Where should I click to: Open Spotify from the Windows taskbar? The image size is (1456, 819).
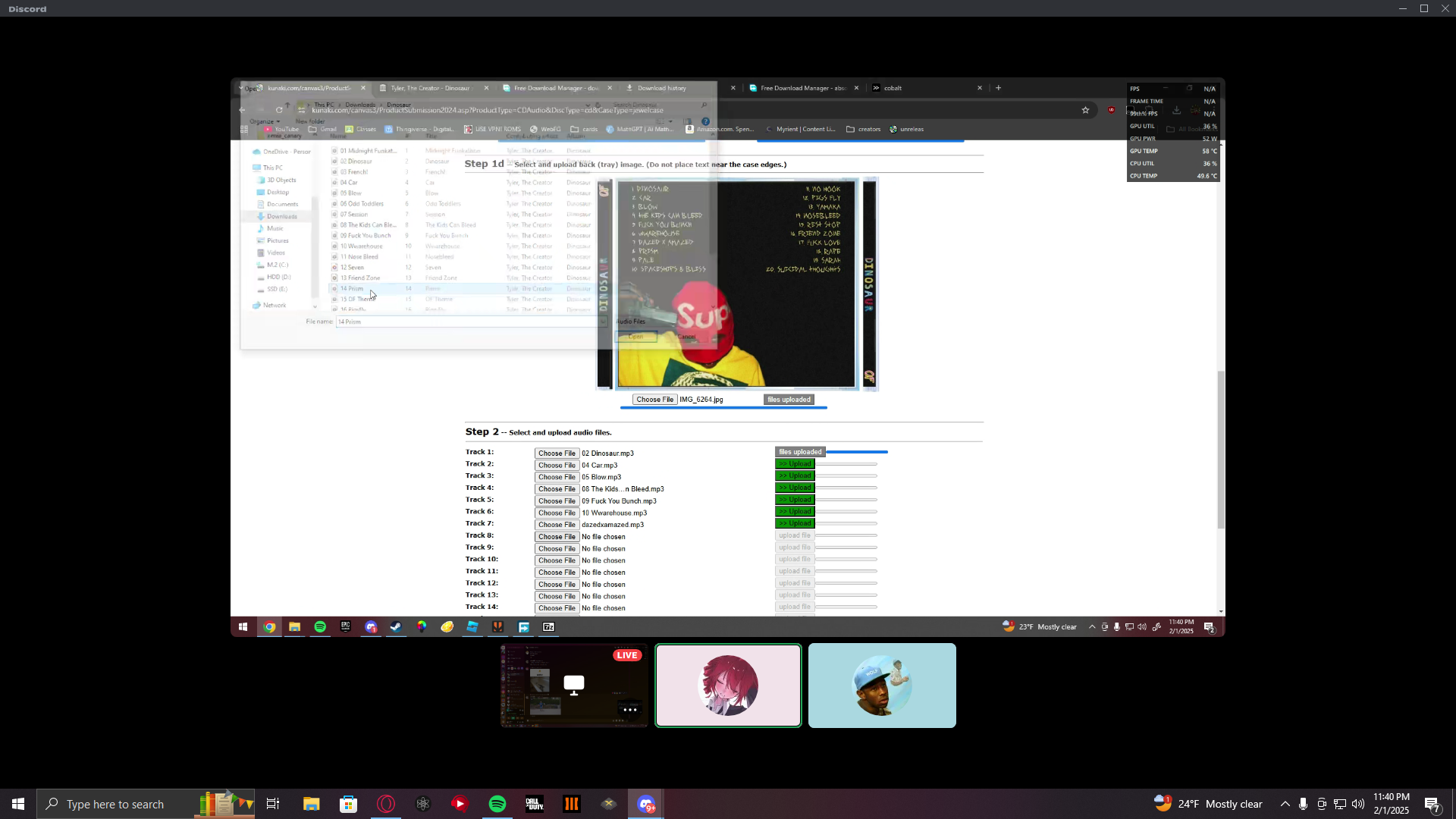pyautogui.click(x=497, y=804)
